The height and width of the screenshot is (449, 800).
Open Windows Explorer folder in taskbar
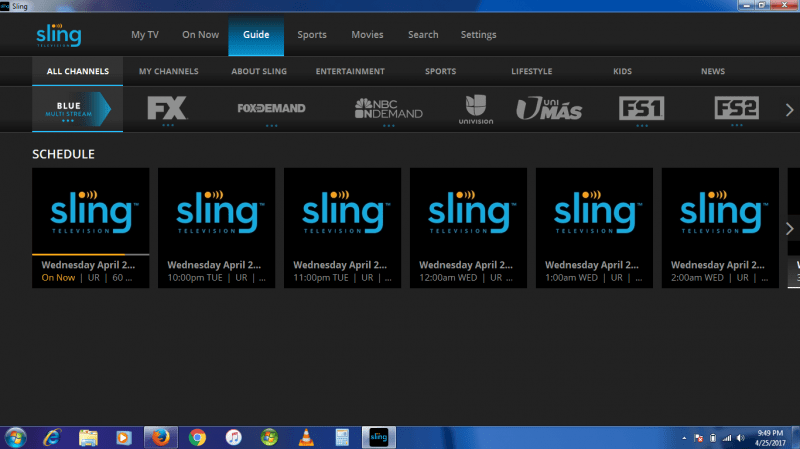point(88,437)
